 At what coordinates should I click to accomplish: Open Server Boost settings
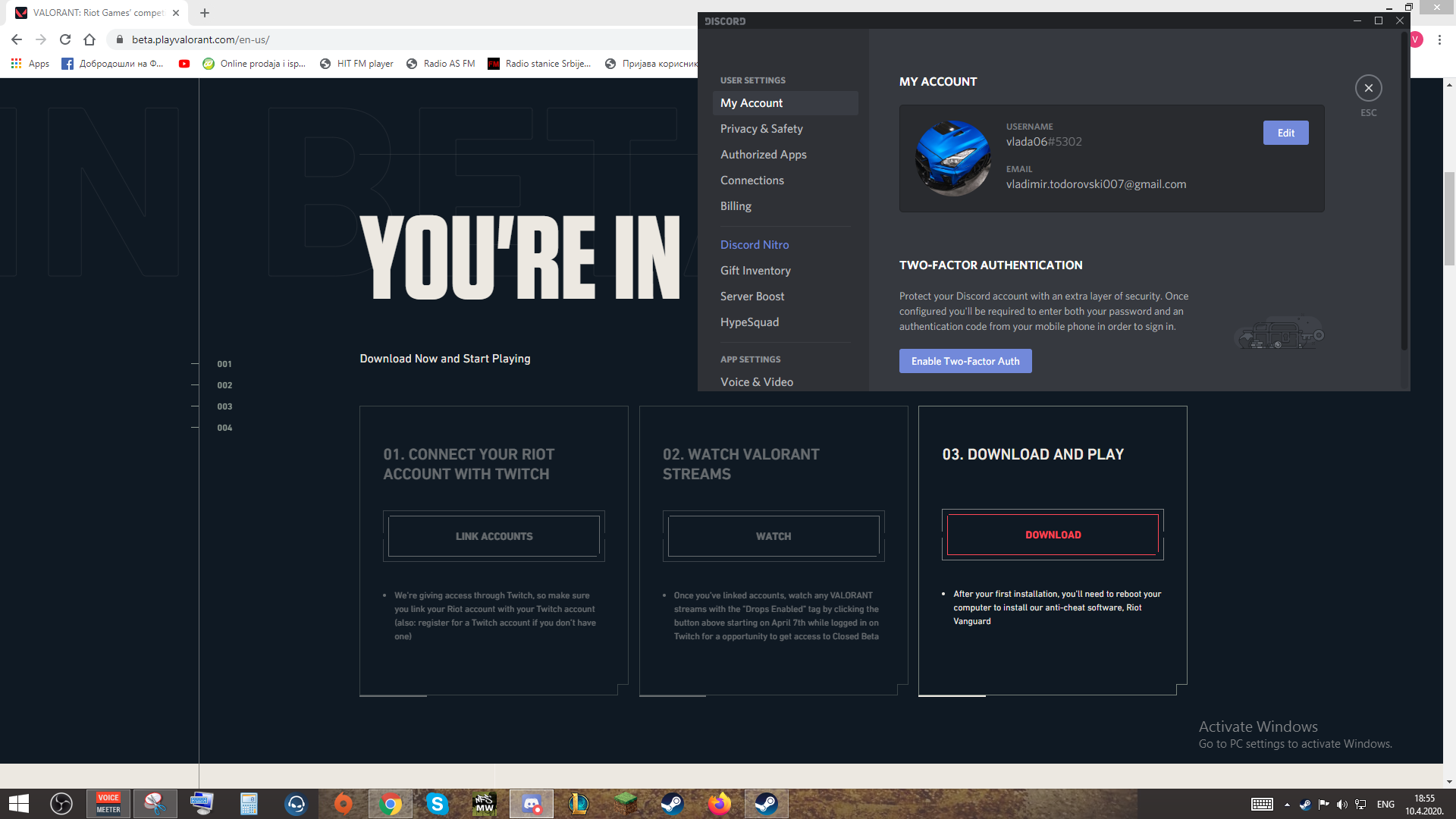click(786, 297)
